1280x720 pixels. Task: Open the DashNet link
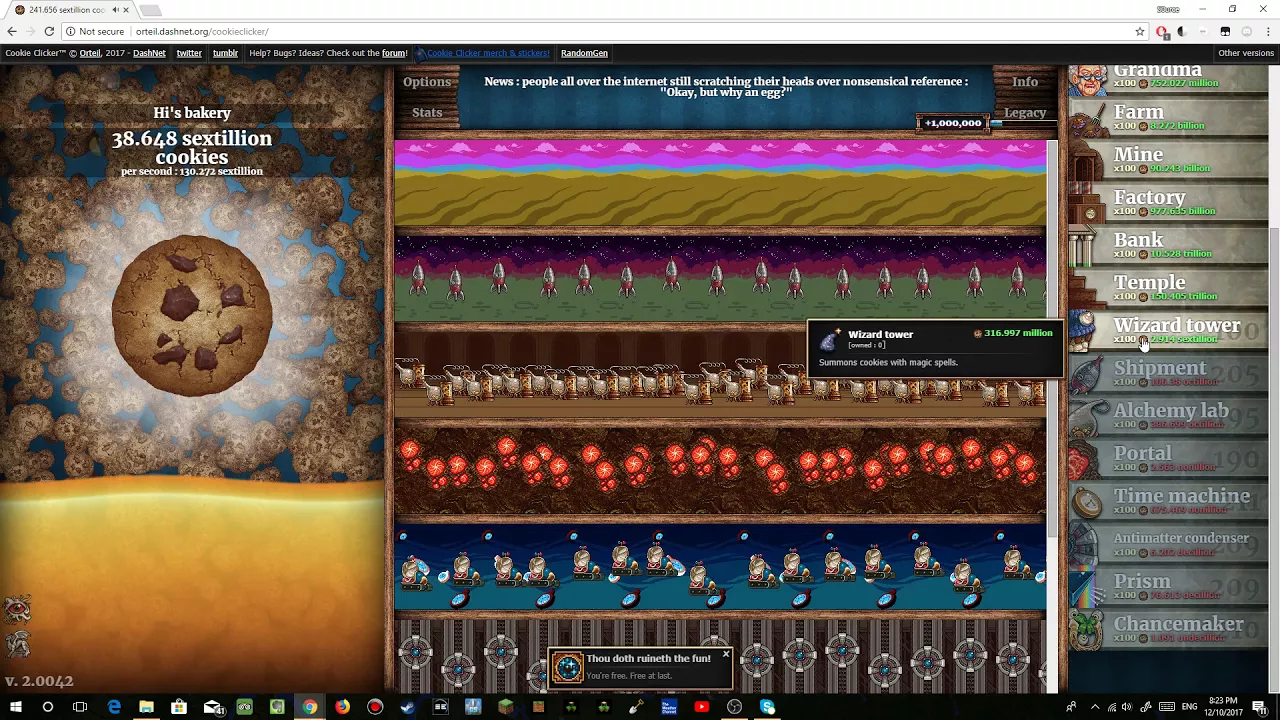[149, 53]
